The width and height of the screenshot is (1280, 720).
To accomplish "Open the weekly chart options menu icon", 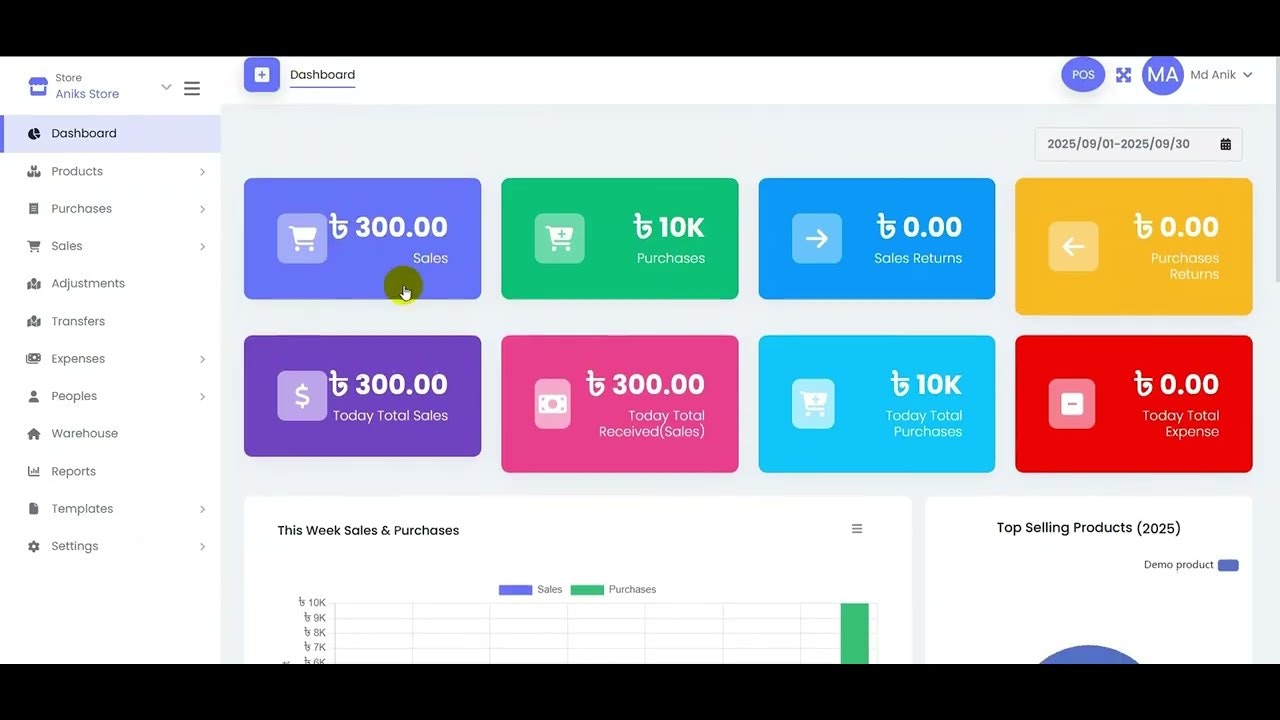I will [x=857, y=529].
